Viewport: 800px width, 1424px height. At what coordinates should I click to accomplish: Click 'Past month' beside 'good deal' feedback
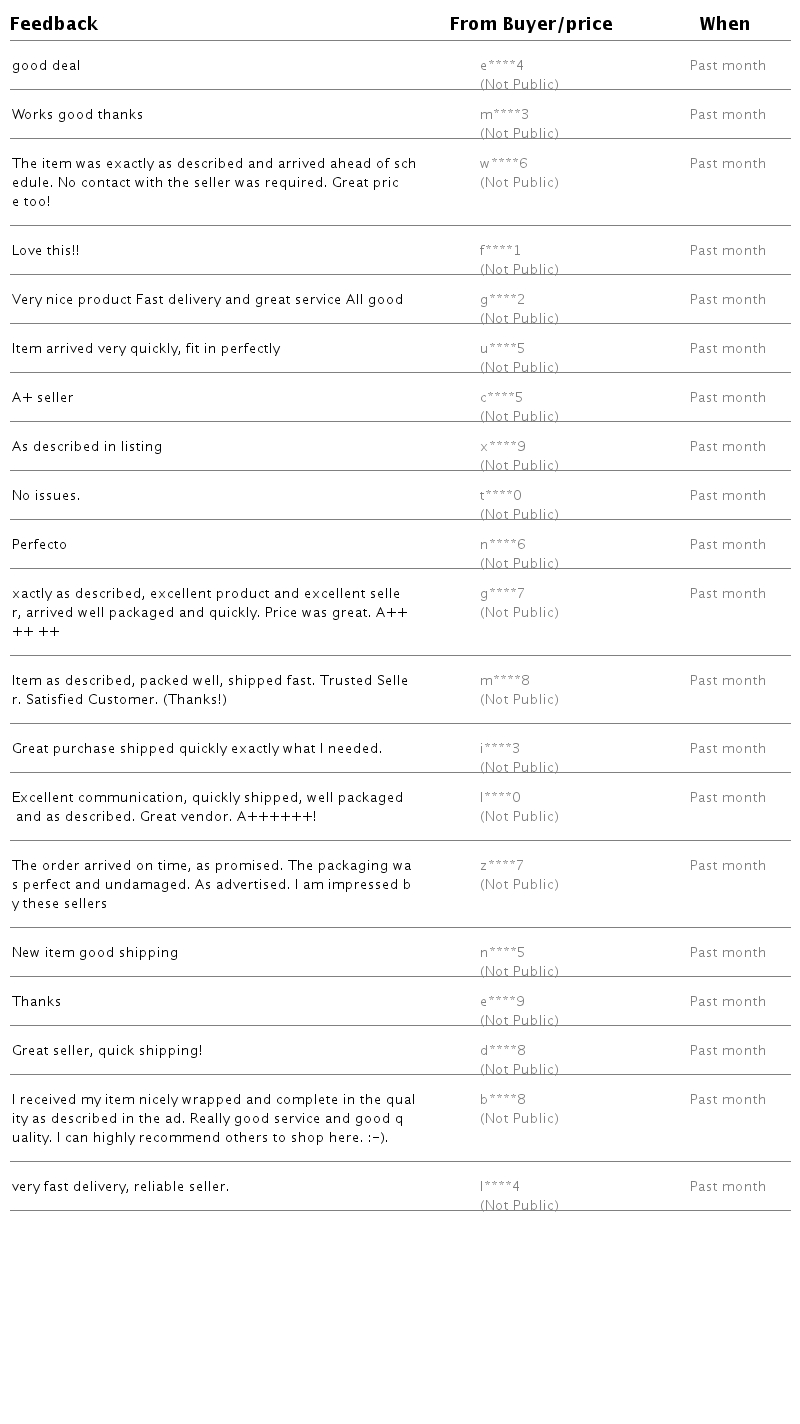[727, 66]
